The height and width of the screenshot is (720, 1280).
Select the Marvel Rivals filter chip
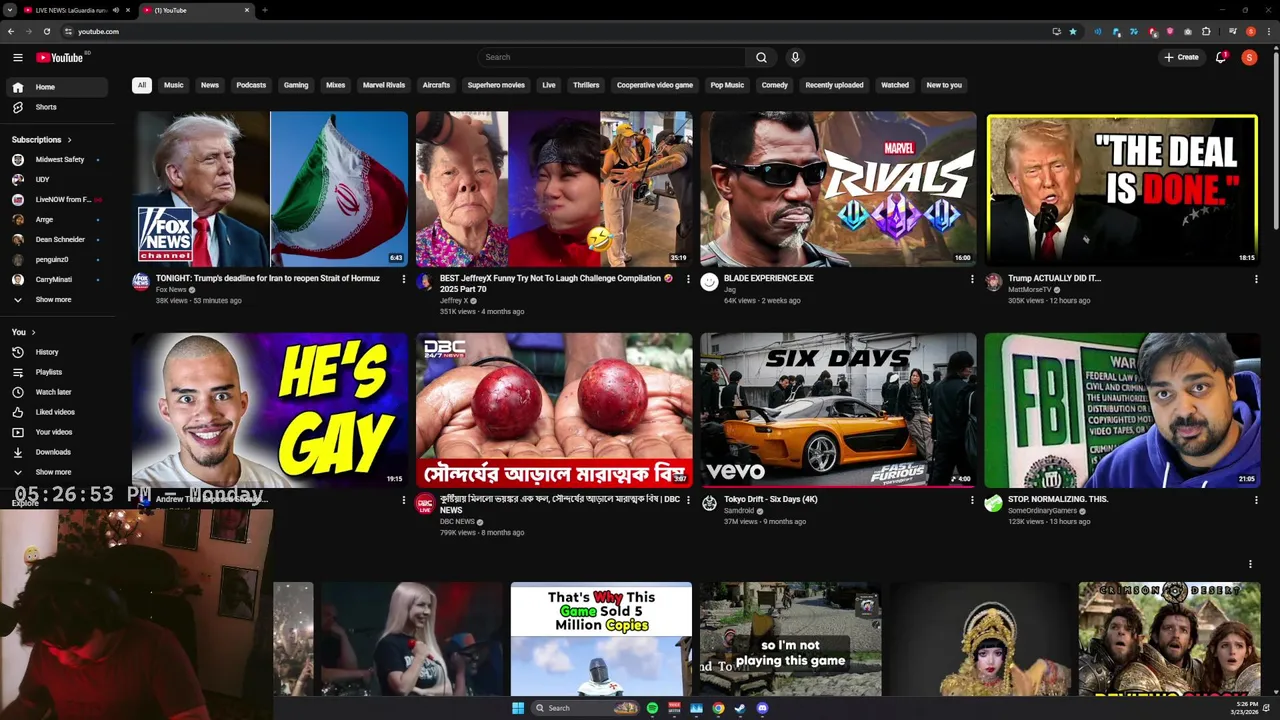[x=384, y=85]
